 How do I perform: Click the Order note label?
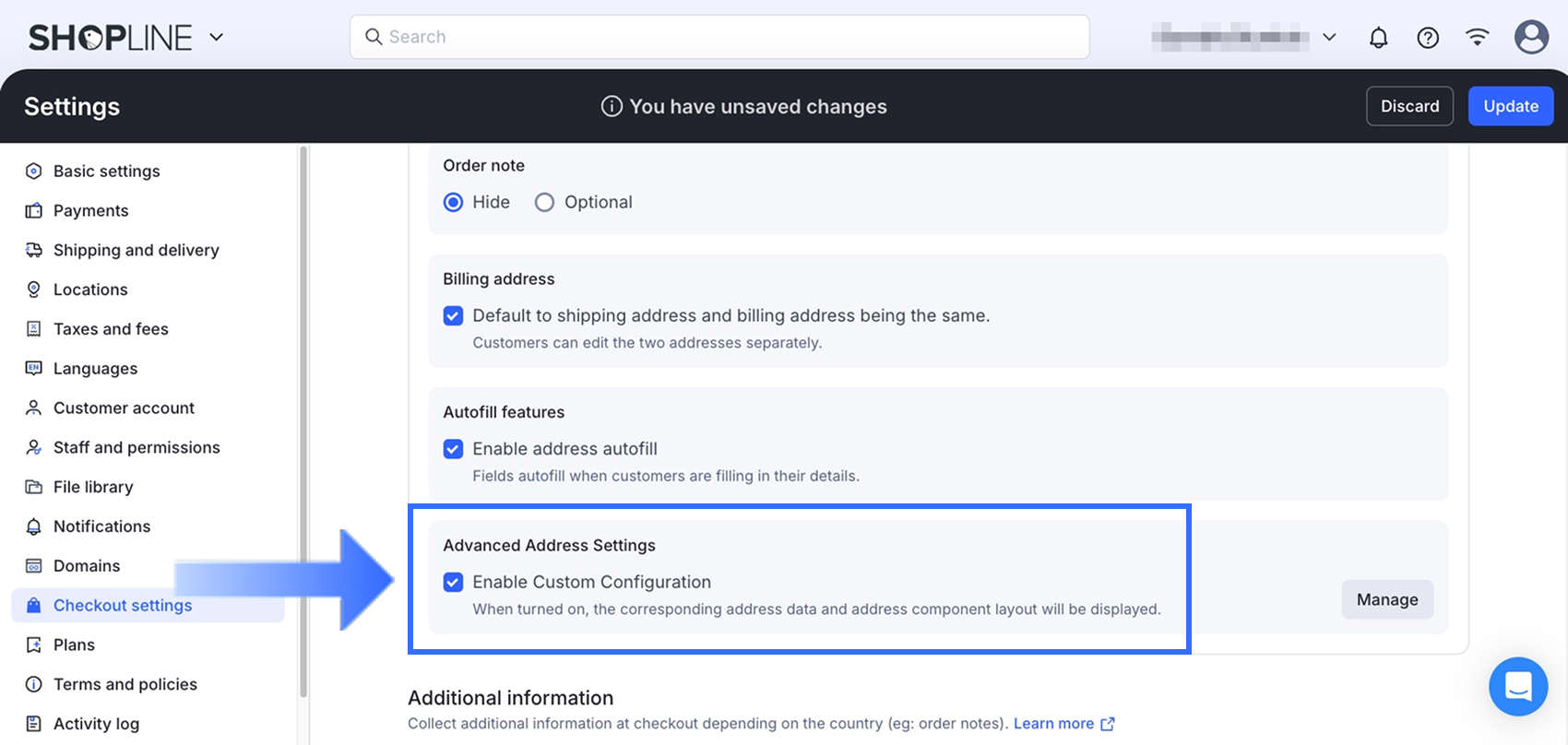point(483,165)
